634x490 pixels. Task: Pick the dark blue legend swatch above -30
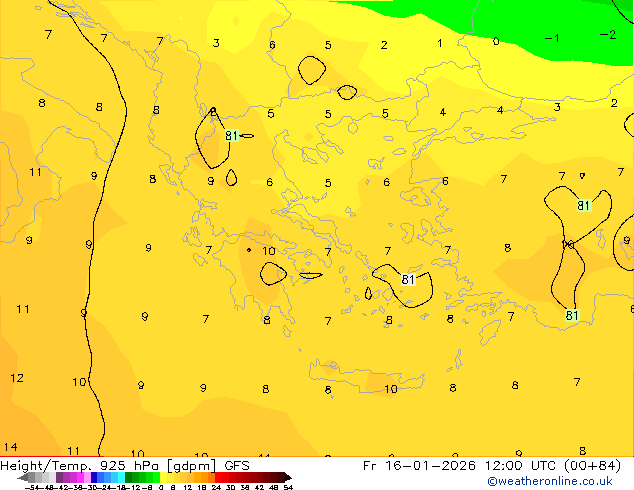coord(94,477)
